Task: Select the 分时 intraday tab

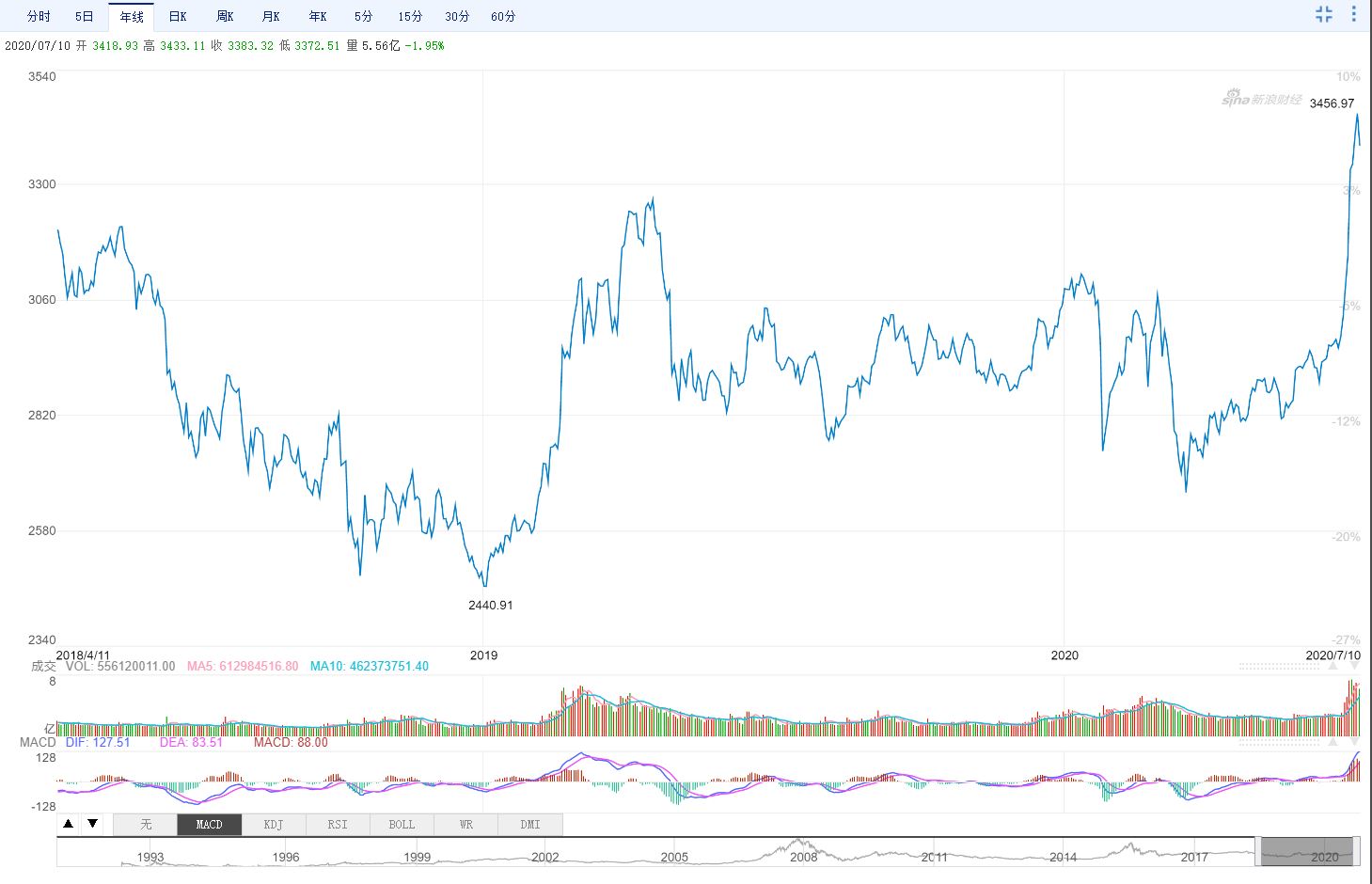Action: click(39, 16)
